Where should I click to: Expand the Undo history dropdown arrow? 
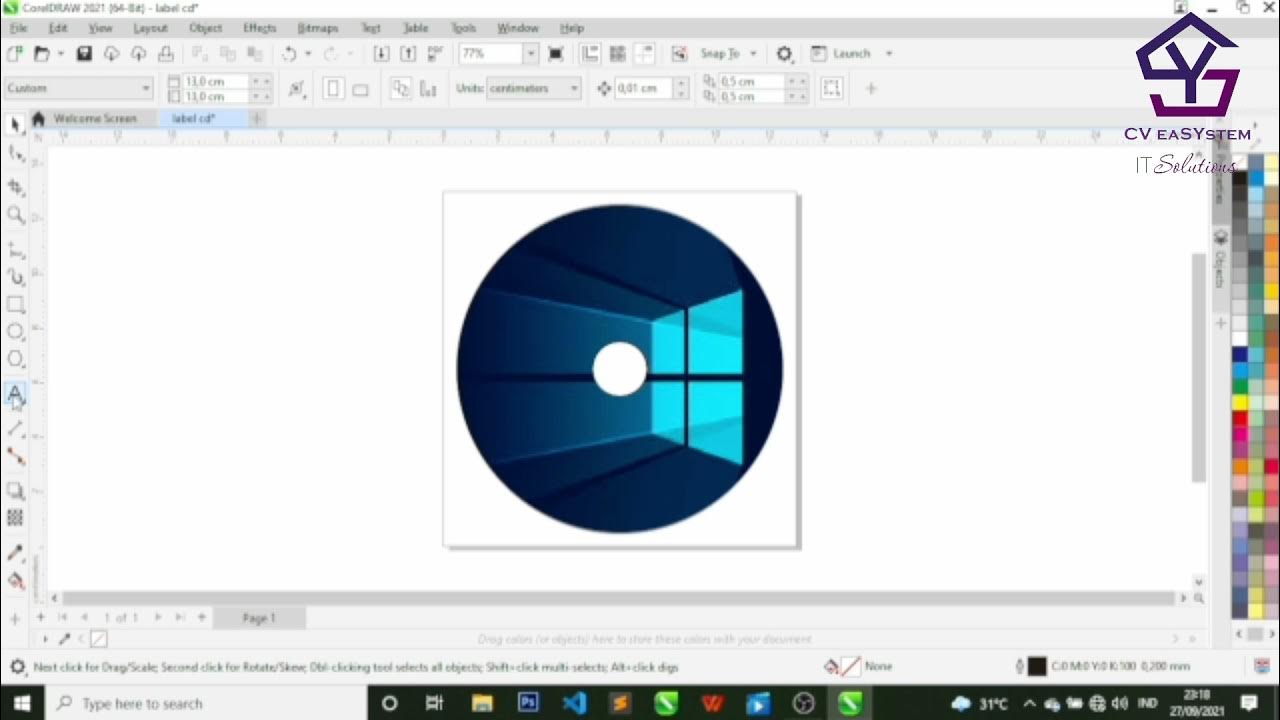pyautogui.click(x=307, y=53)
